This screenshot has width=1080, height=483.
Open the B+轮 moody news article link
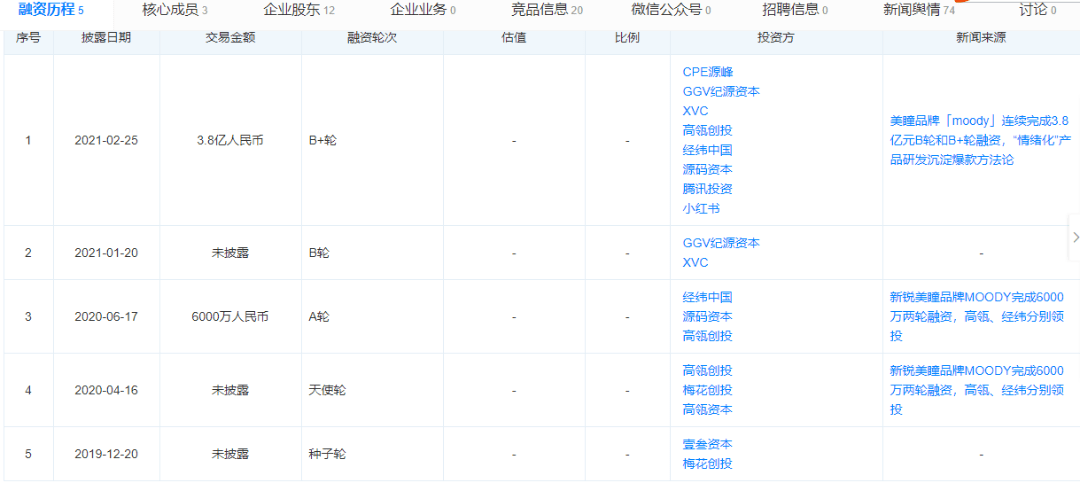tap(979, 141)
